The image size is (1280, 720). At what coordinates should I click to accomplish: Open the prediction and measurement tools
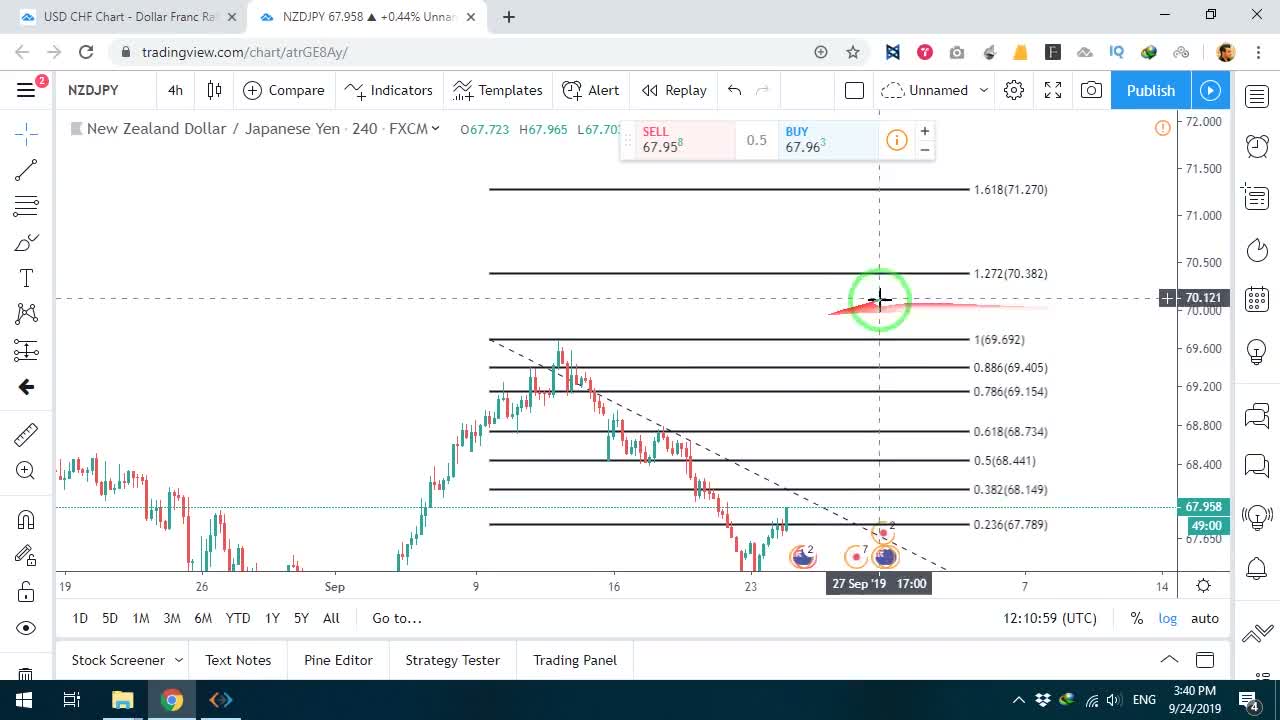pos(27,351)
